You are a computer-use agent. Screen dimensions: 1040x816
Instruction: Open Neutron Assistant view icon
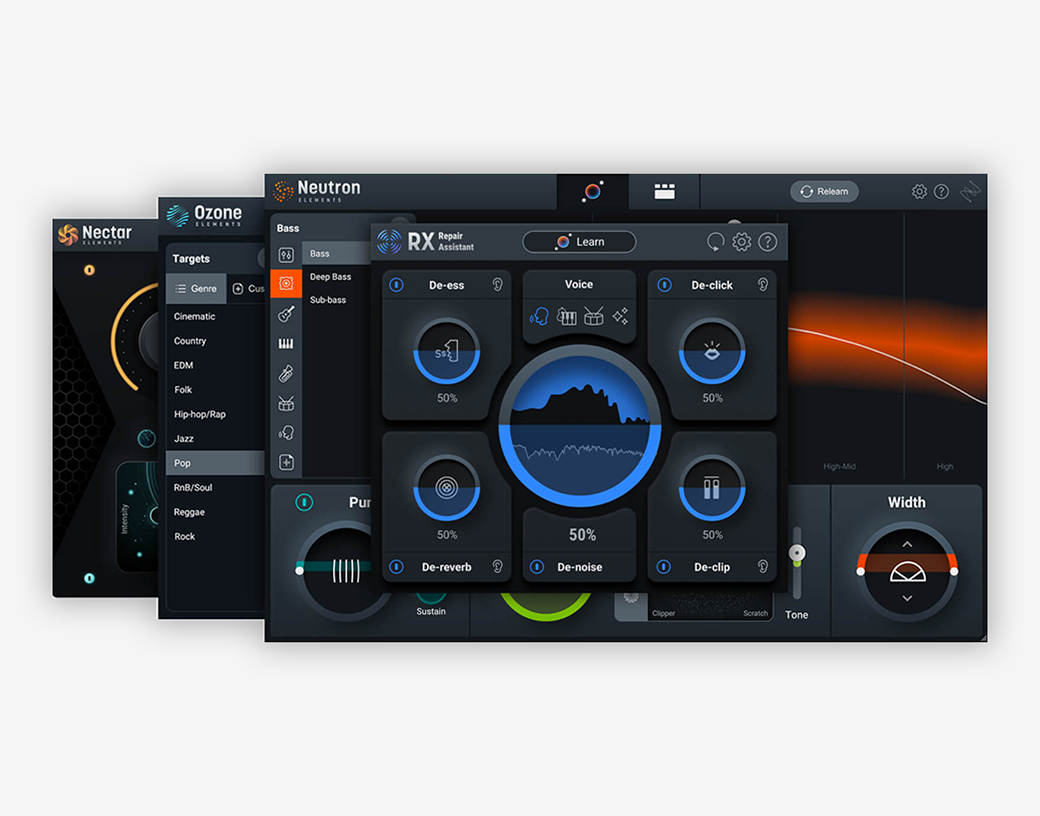pyautogui.click(x=592, y=192)
